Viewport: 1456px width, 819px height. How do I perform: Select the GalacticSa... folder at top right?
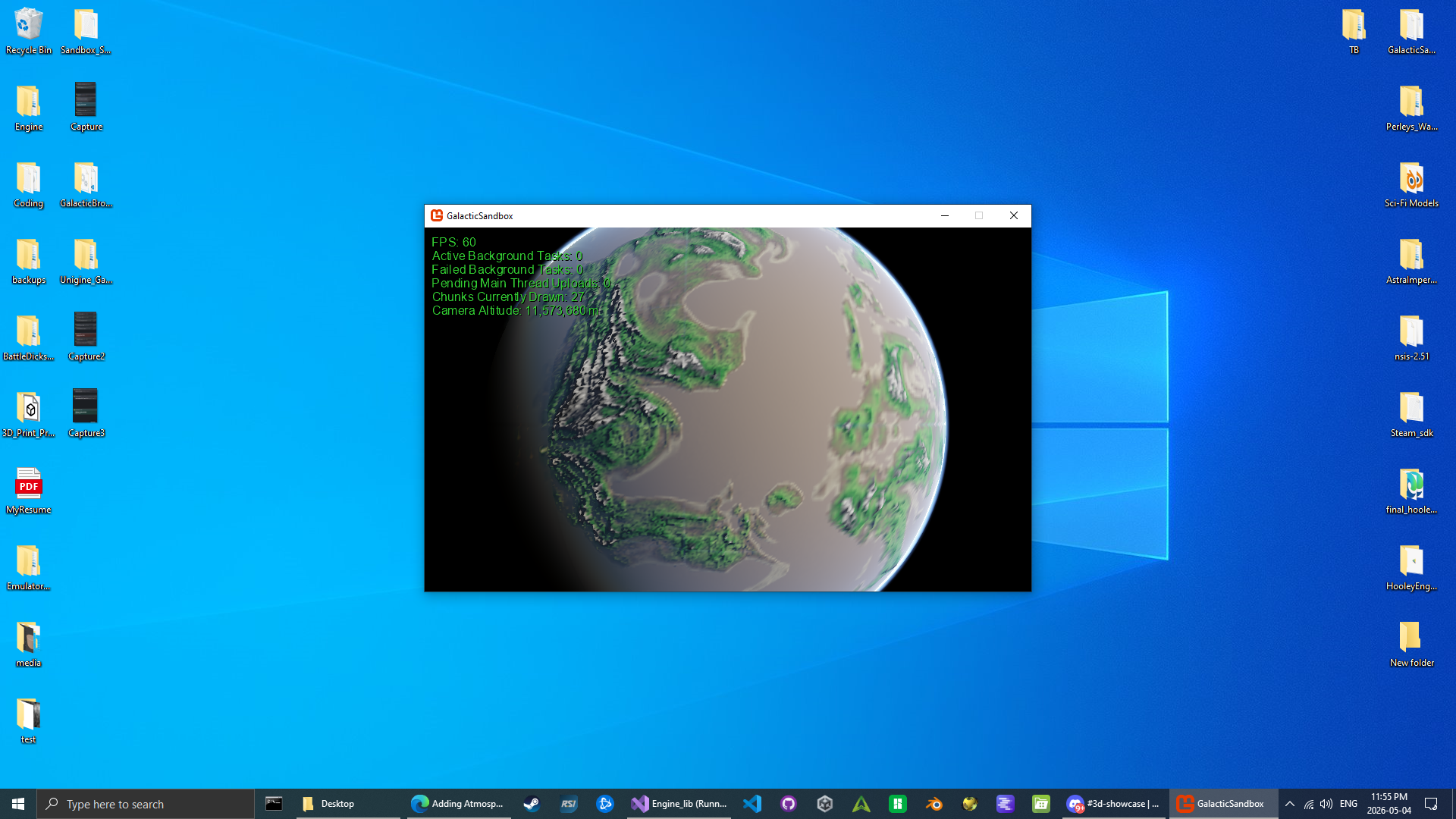click(x=1412, y=31)
